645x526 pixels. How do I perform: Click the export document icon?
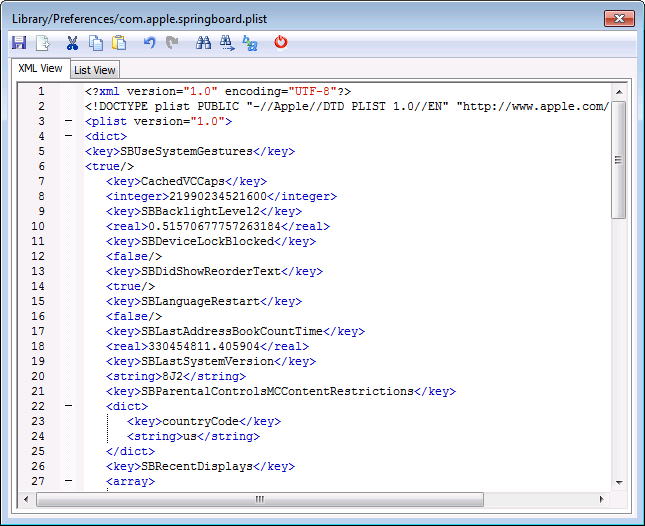(x=43, y=43)
